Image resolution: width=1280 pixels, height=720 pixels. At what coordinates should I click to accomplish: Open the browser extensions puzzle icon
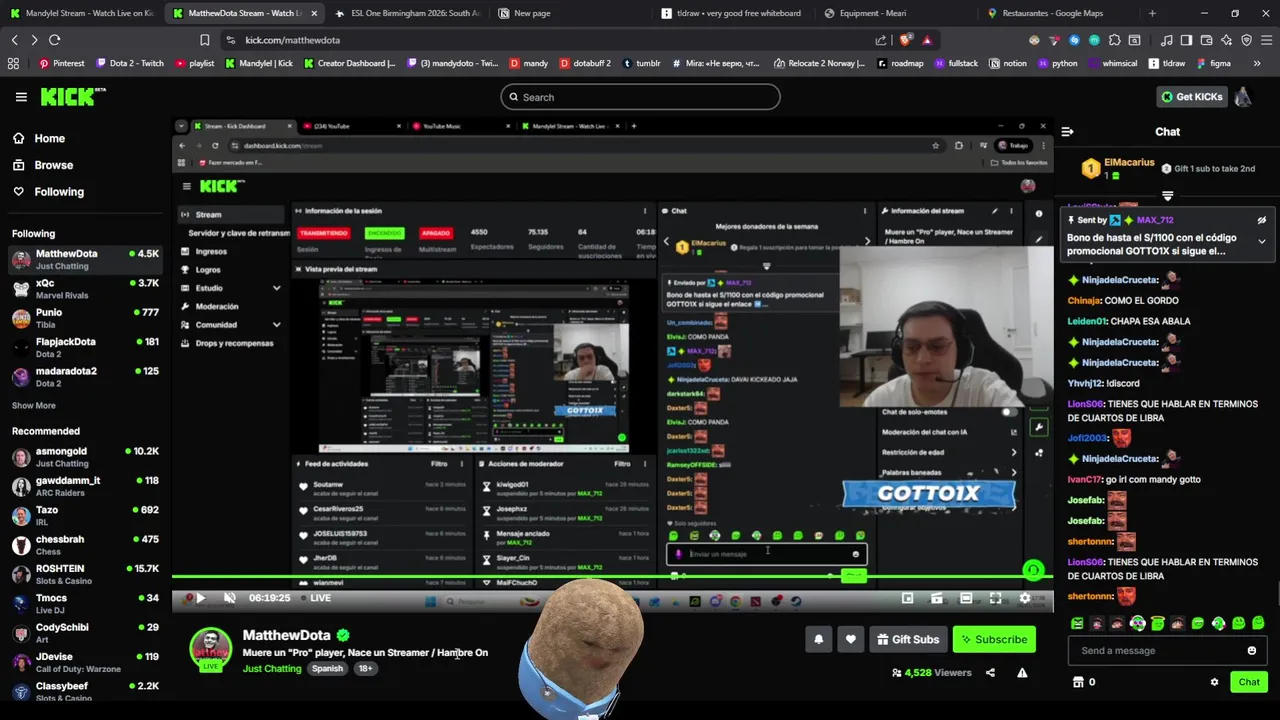pyautogui.click(x=1115, y=40)
